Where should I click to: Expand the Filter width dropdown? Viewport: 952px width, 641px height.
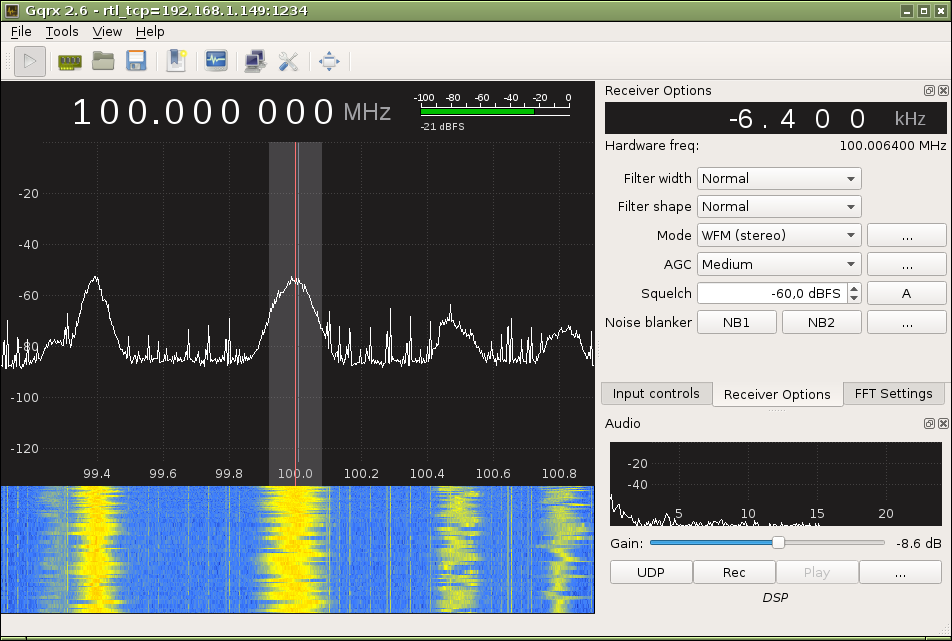[779, 178]
